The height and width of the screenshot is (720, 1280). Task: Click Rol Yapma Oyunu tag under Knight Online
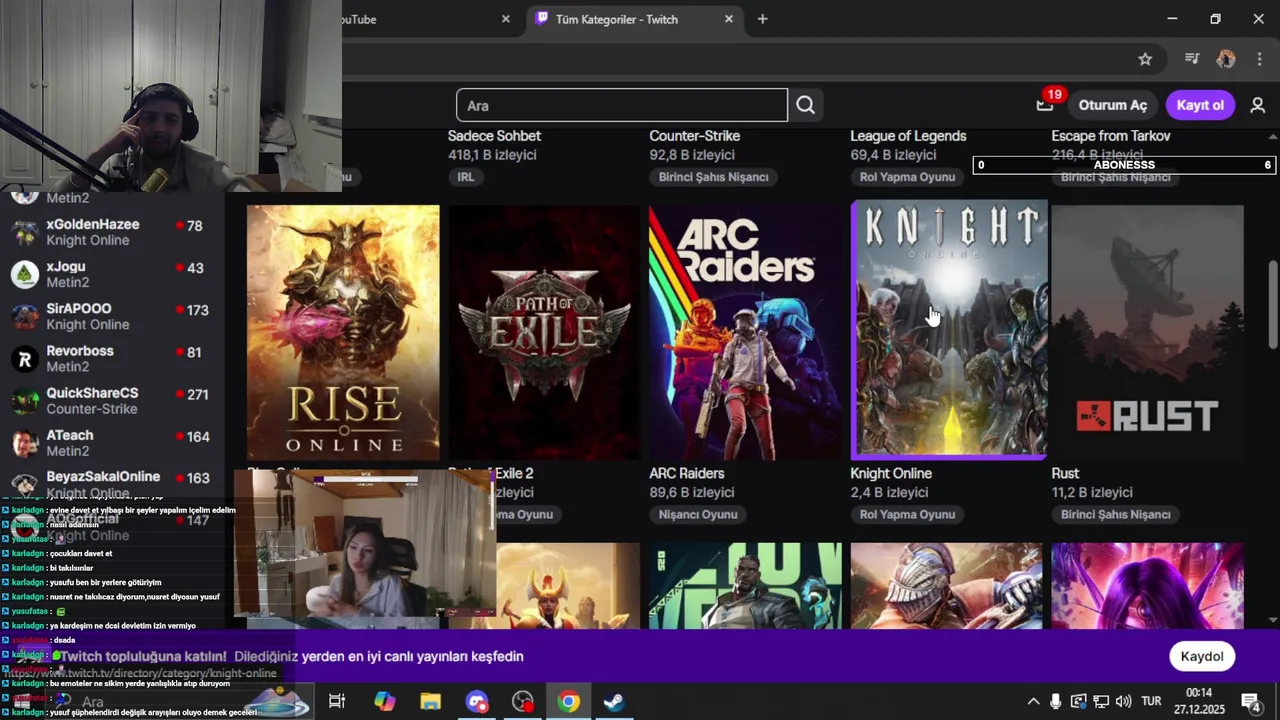908,514
